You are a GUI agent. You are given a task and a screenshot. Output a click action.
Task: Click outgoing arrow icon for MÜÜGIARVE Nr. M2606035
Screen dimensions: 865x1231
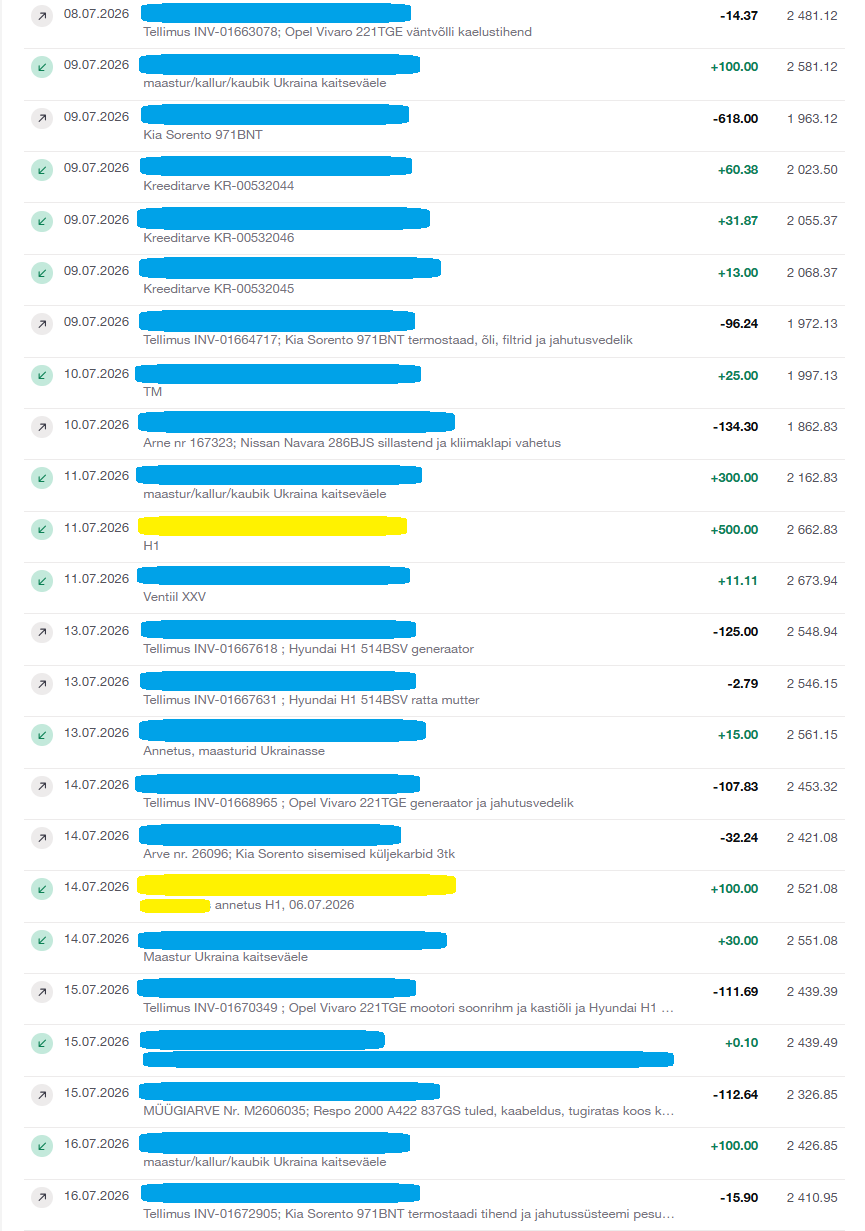pos(41,1094)
